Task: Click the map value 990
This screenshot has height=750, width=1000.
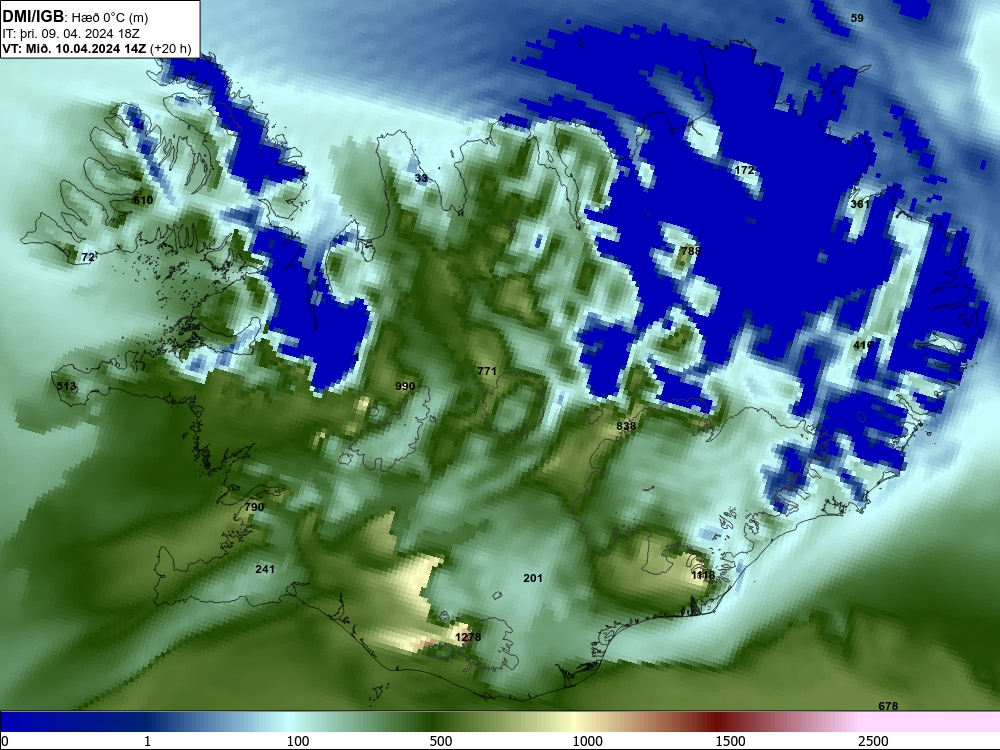Action: (x=405, y=386)
